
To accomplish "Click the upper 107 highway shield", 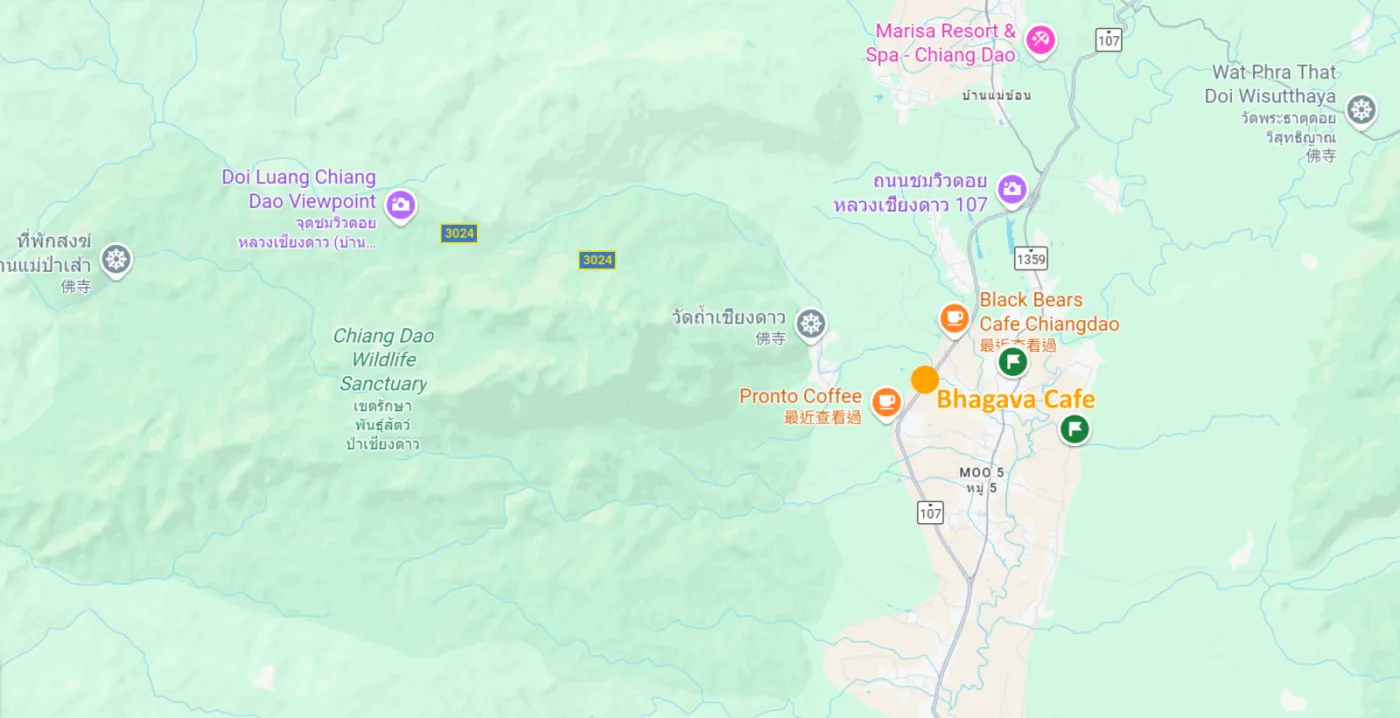I will pyautogui.click(x=1108, y=40).
